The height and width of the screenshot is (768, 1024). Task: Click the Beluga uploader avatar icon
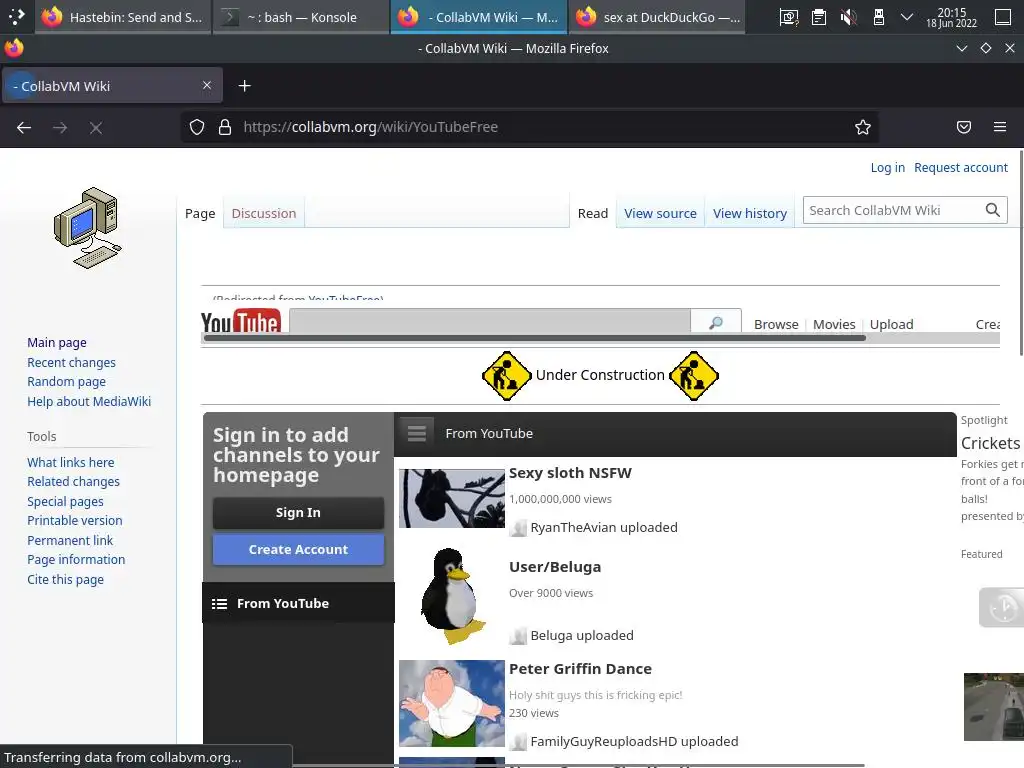[519, 636]
